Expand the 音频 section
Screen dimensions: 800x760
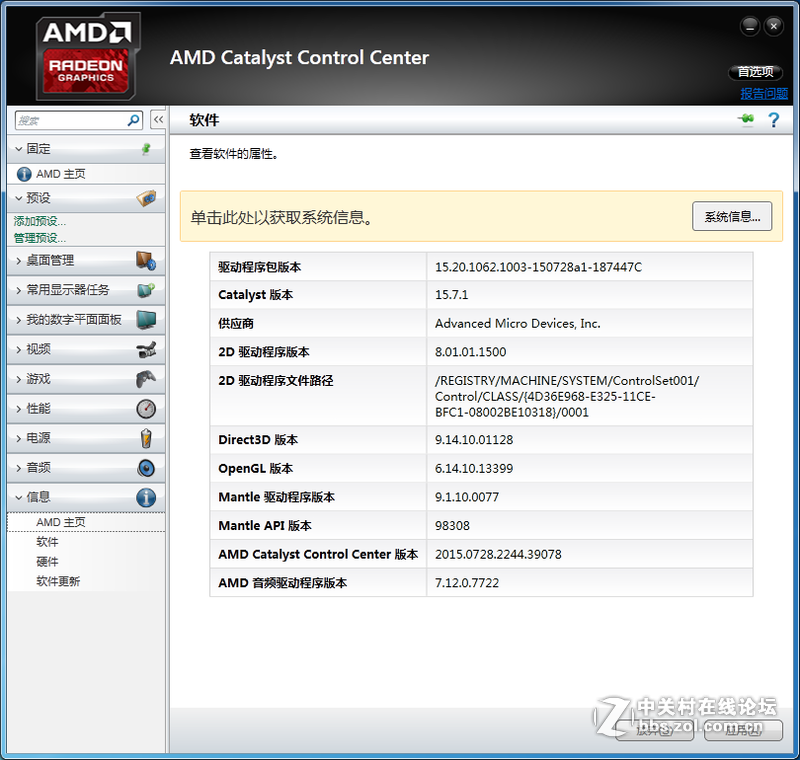point(19,468)
